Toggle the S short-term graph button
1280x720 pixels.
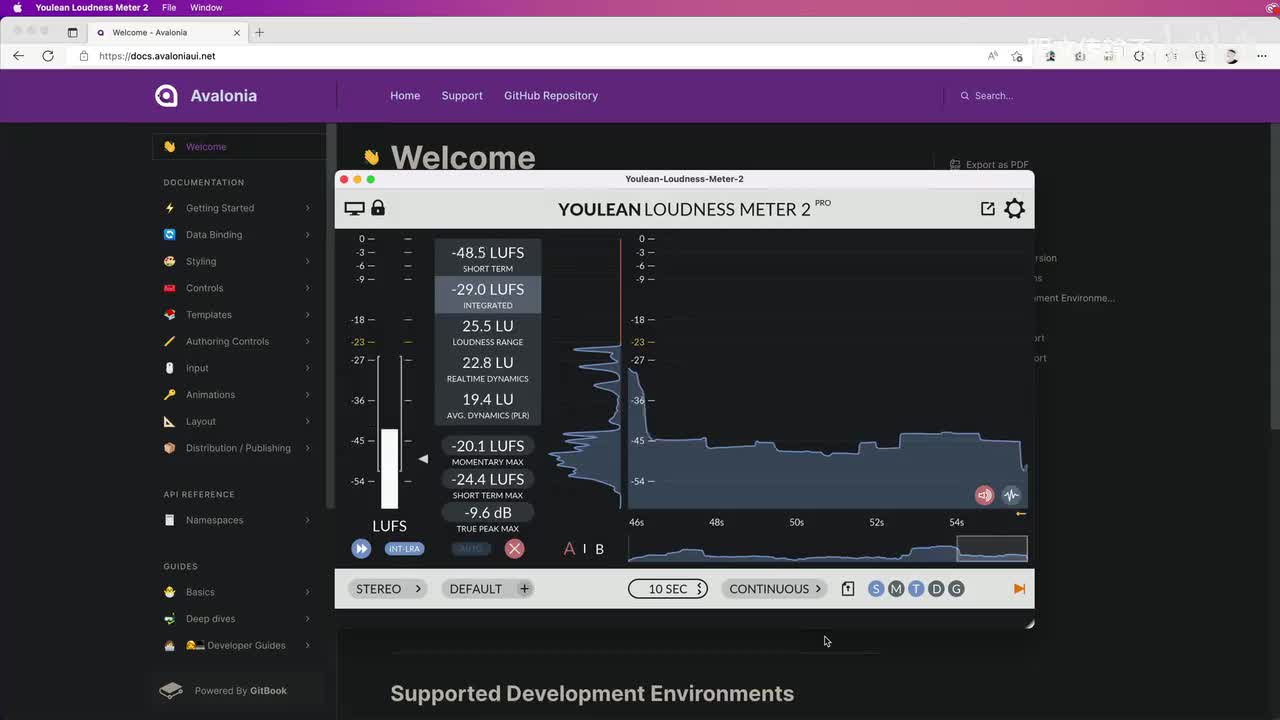tap(876, 589)
